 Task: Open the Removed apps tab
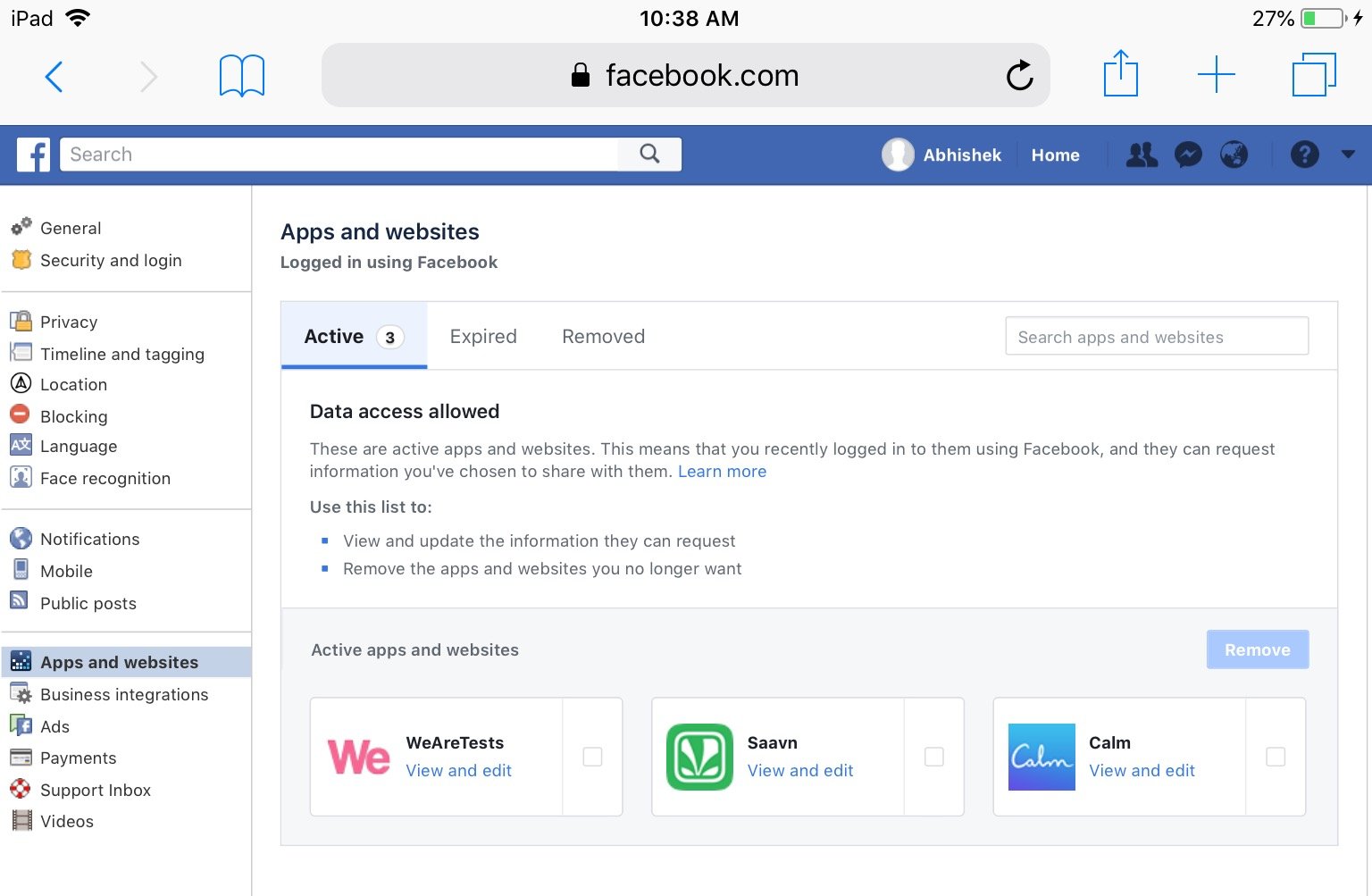point(603,336)
